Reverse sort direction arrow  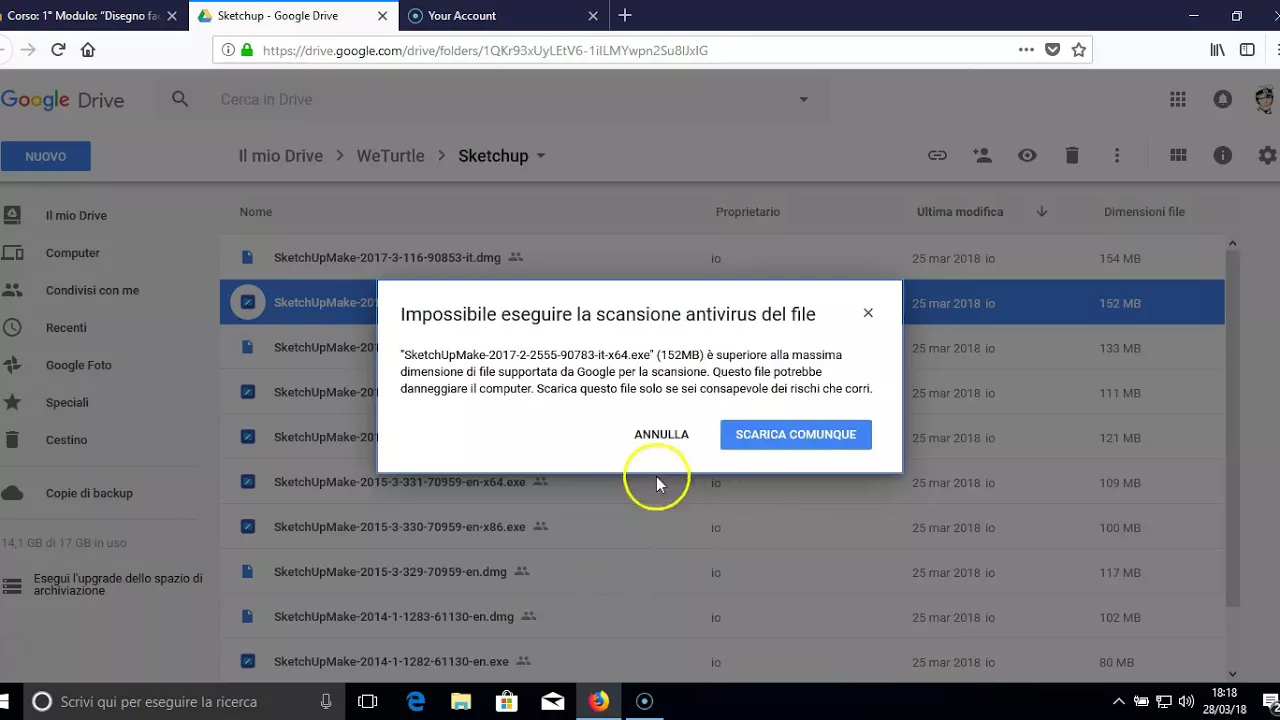[x=1042, y=212]
